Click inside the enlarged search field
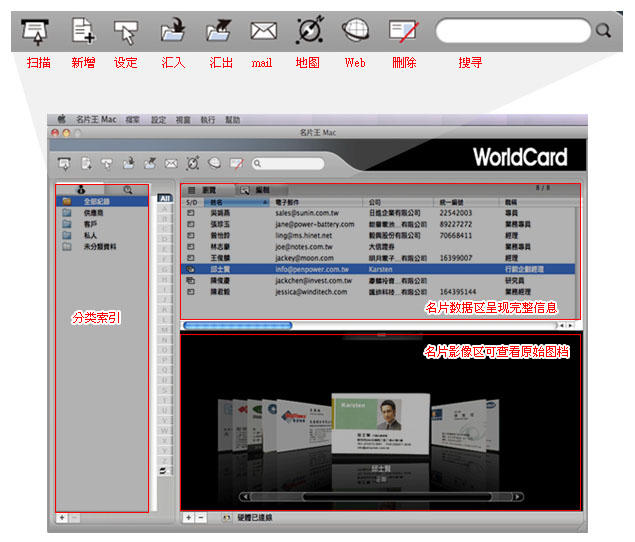This screenshot has width=635, height=542. 513,30
